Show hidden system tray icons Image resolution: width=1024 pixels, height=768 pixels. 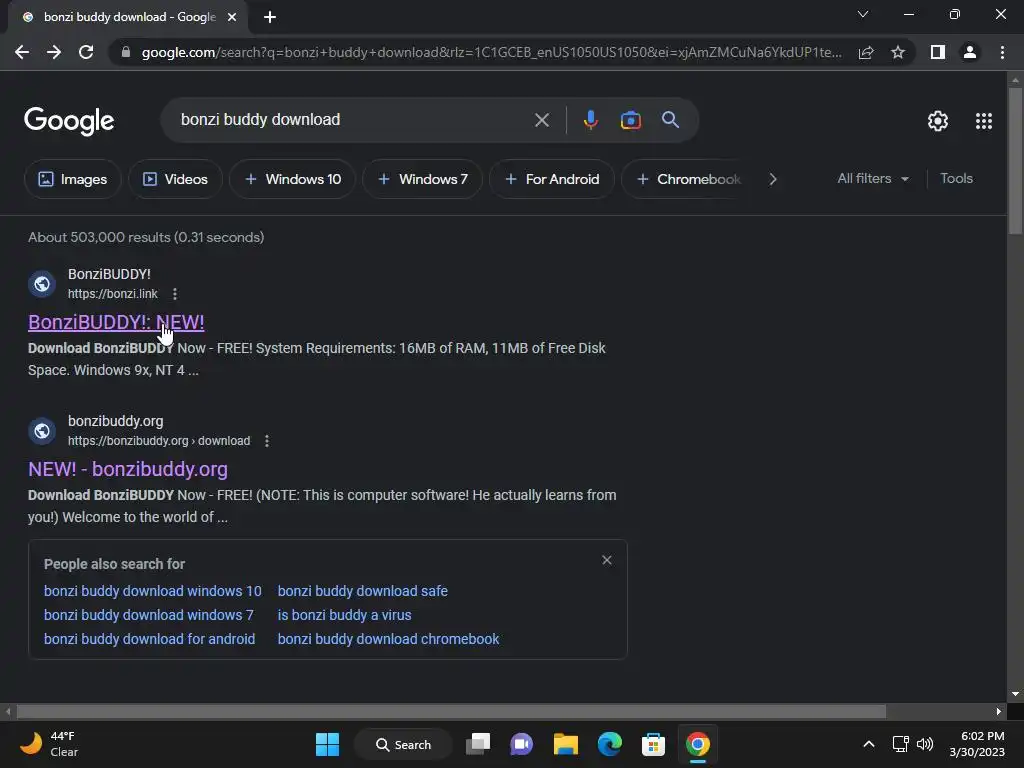[869, 744]
